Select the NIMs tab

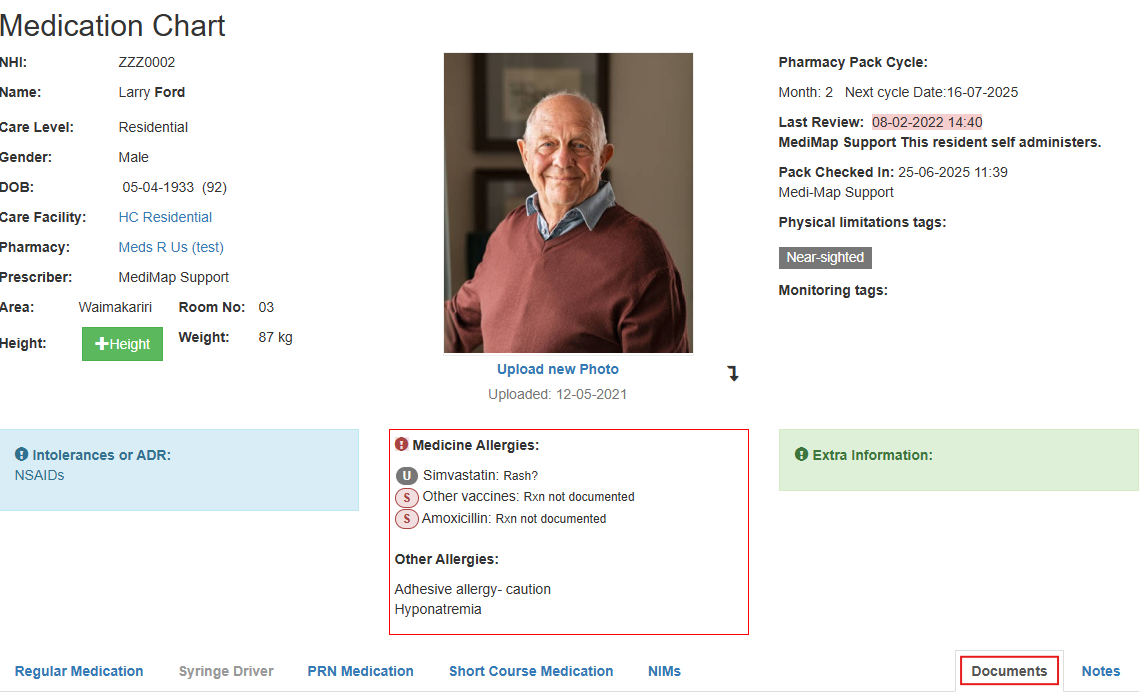(664, 671)
